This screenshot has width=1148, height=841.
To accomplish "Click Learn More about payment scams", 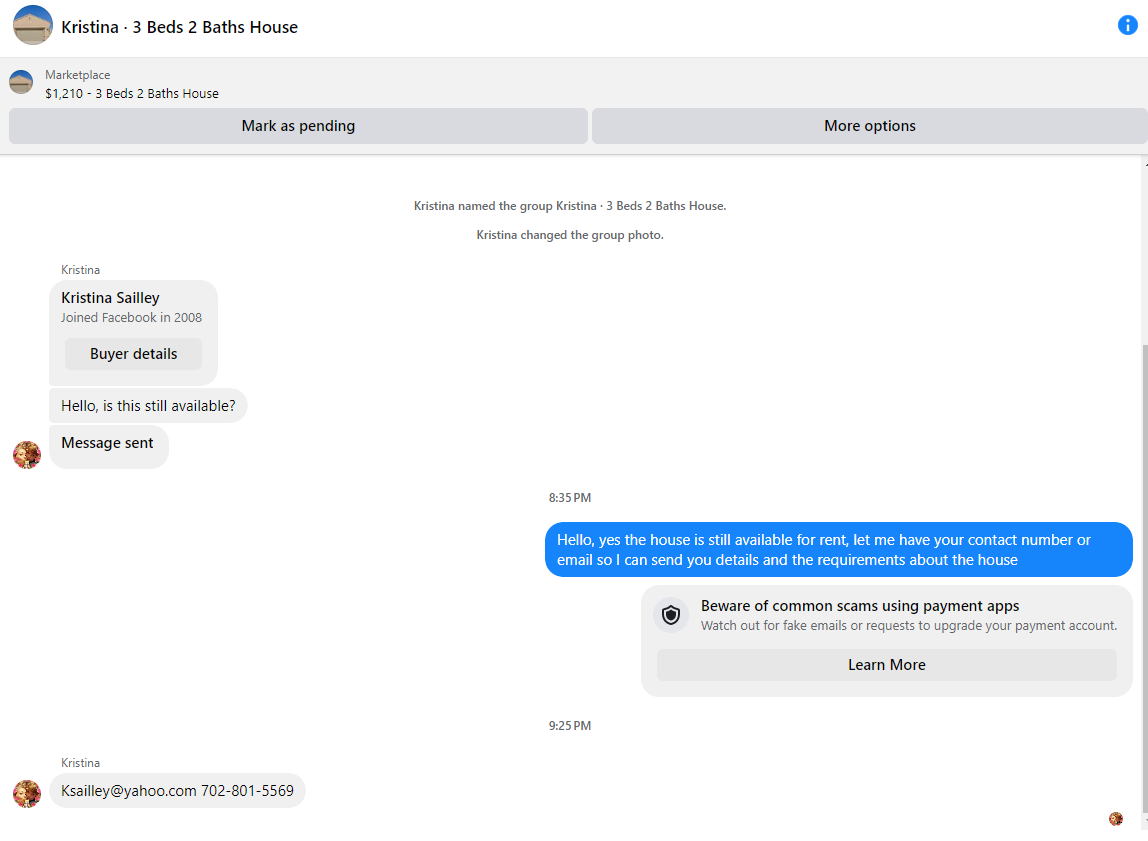I will pyautogui.click(x=887, y=665).
